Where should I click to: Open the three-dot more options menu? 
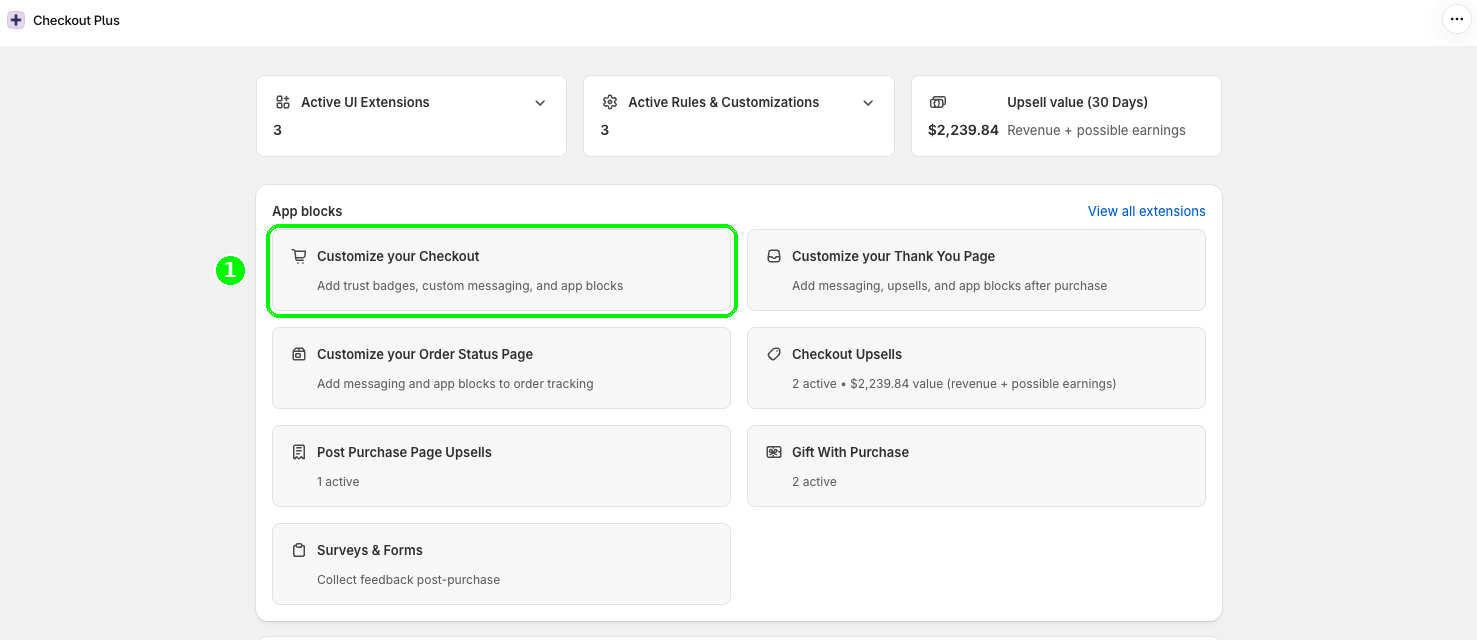point(1456,19)
